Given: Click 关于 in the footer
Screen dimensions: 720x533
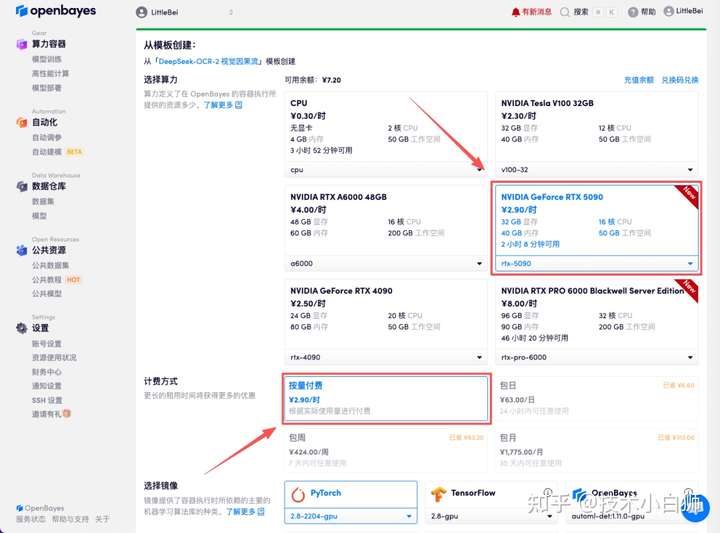Looking at the screenshot, I should [102, 519].
